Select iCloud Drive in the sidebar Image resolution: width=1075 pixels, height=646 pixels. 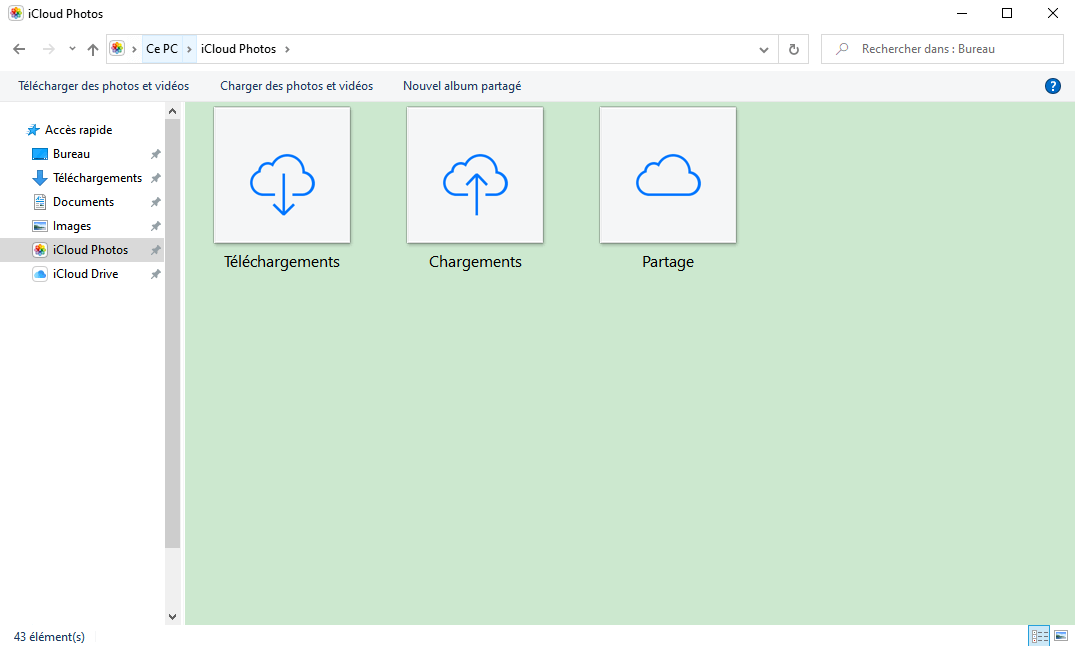pos(85,274)
